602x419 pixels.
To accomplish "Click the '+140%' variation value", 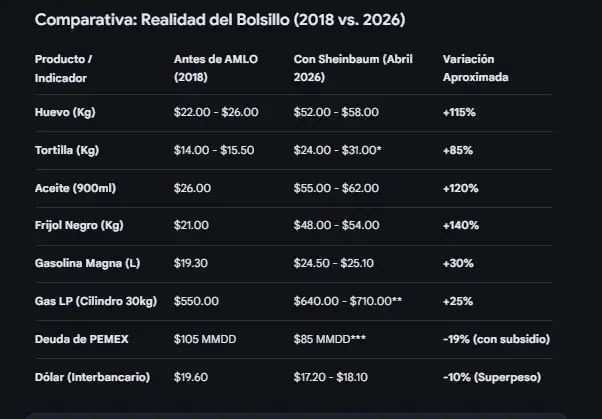I will (460, 225).
